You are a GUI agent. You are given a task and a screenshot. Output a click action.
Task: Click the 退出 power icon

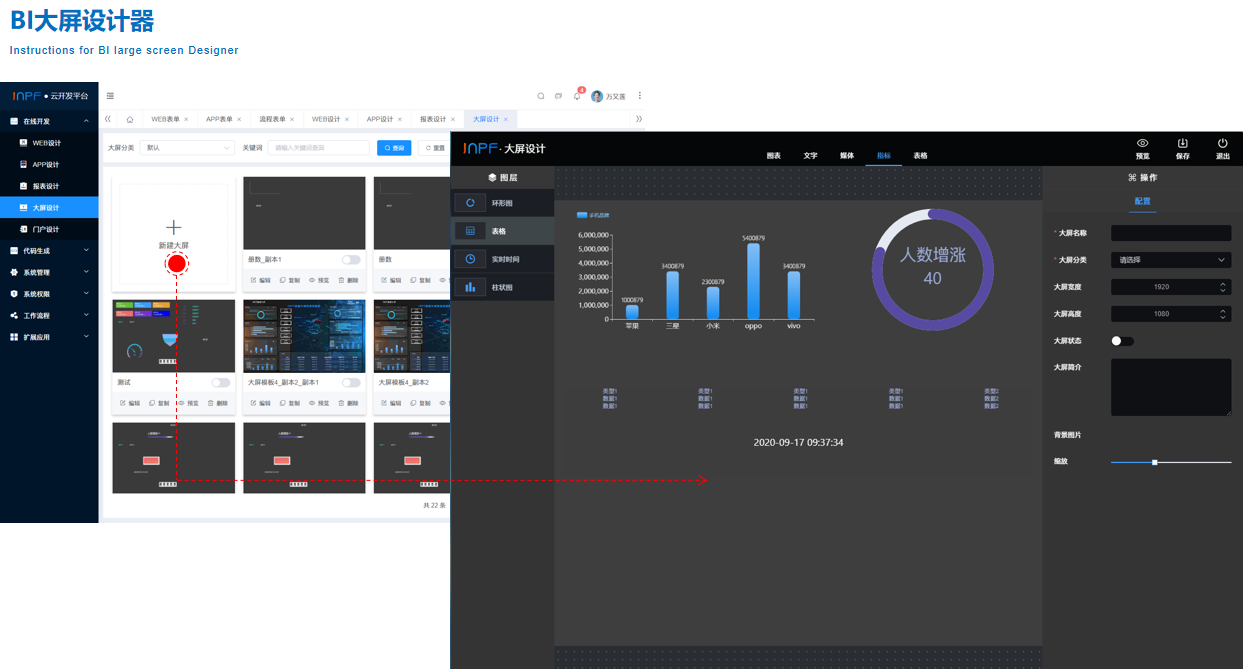point(1222,143)
